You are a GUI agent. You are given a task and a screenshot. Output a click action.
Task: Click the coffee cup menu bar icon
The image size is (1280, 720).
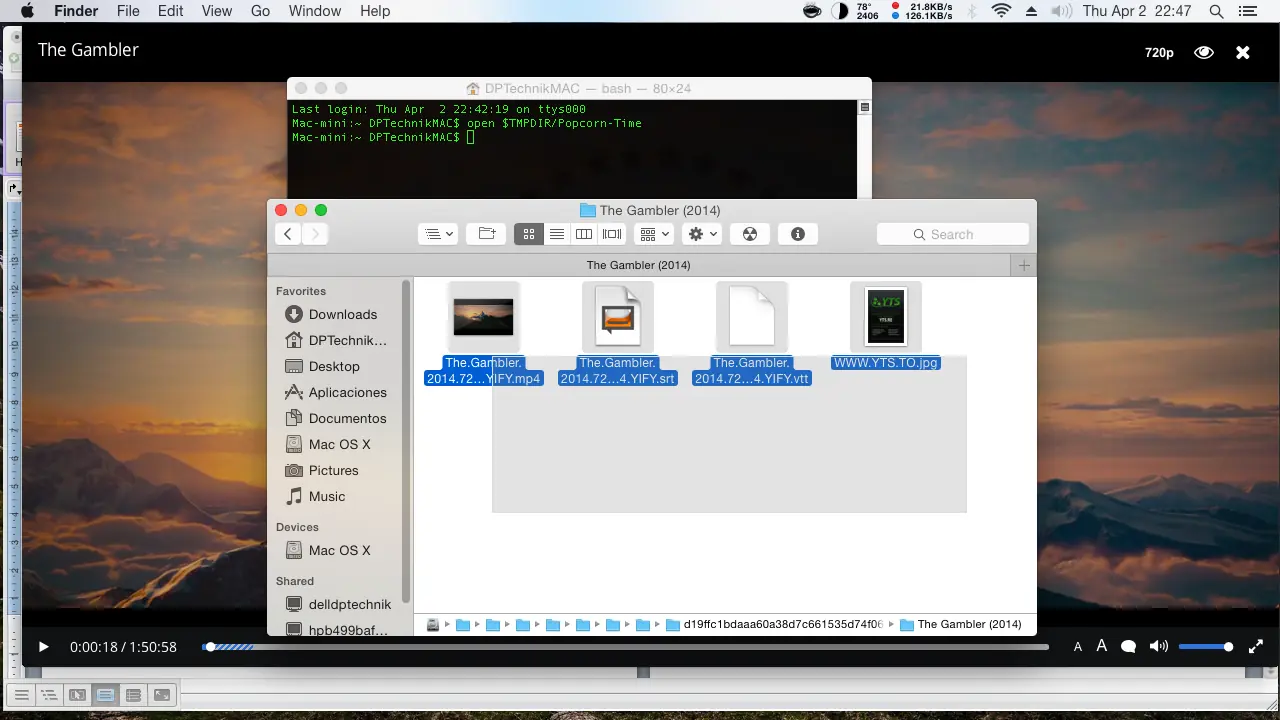pyautogui.click(x=813, y=11)
